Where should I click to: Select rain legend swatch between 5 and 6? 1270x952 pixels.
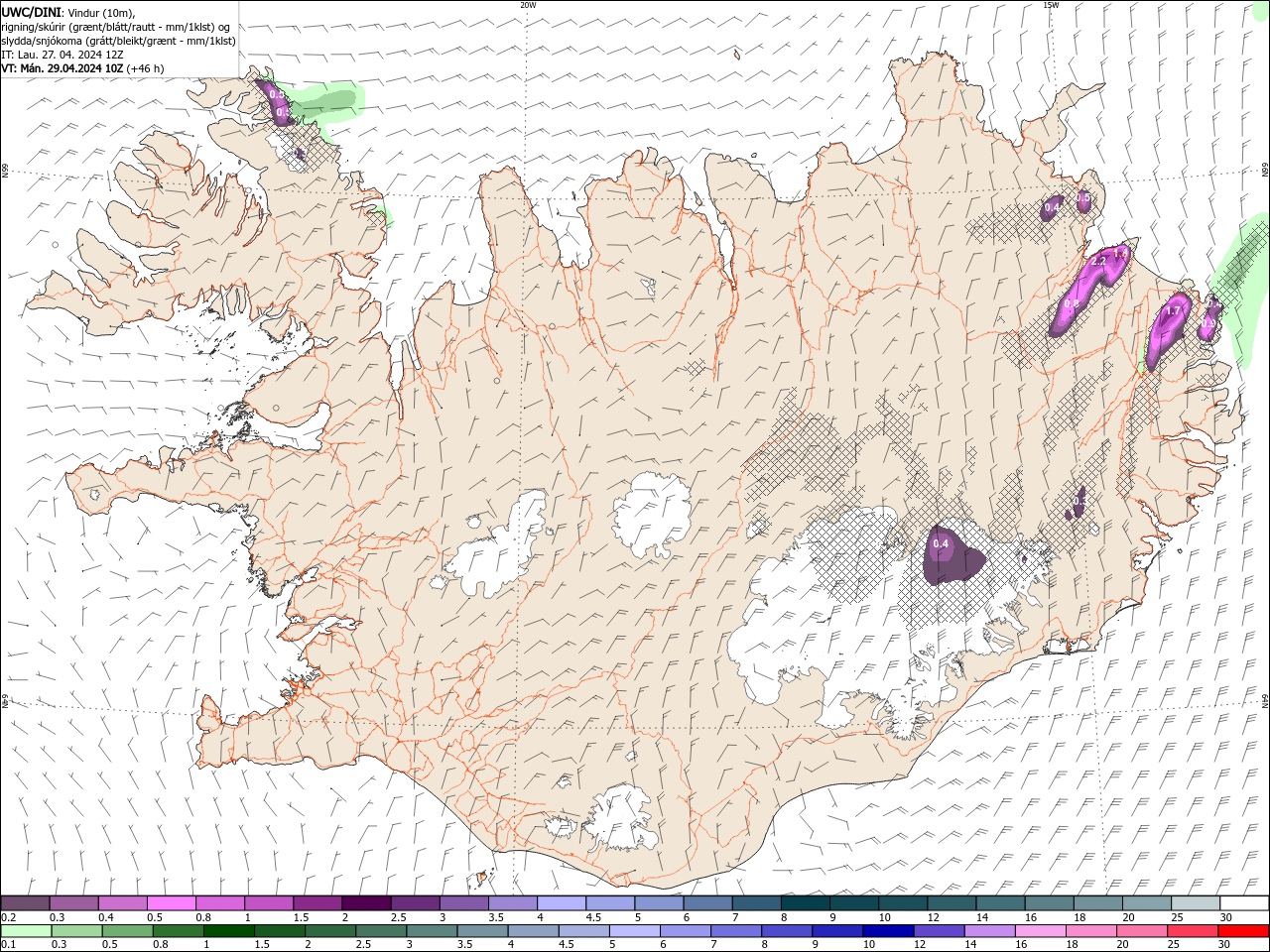pos(634,931)
